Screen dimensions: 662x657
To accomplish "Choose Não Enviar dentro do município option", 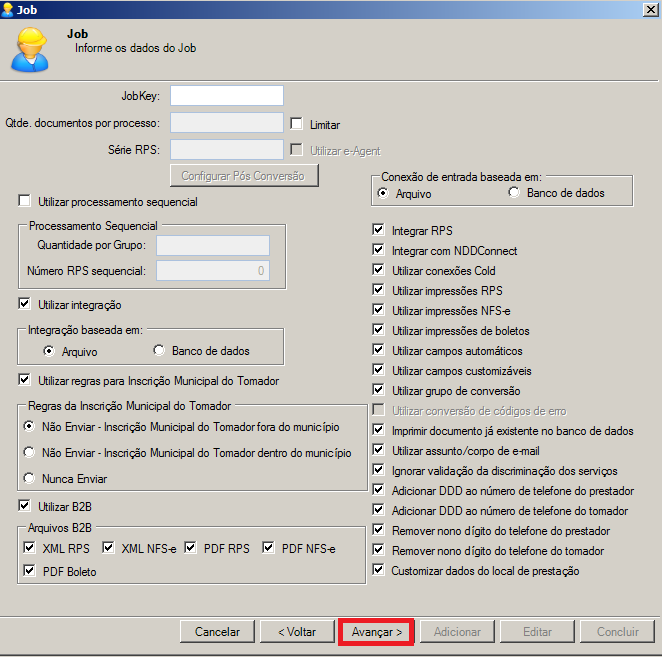I will 29,453.
